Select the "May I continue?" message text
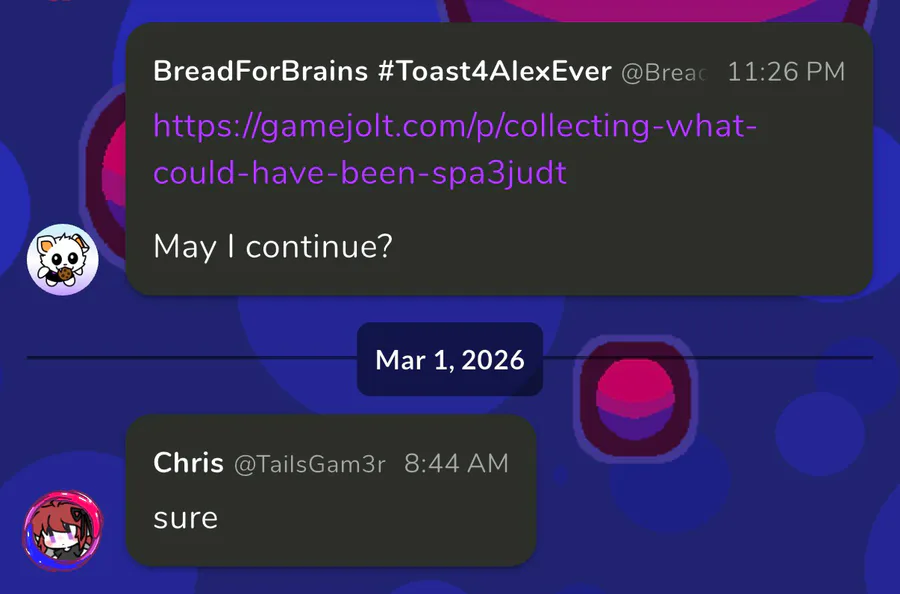 click(x=272, y=246)
